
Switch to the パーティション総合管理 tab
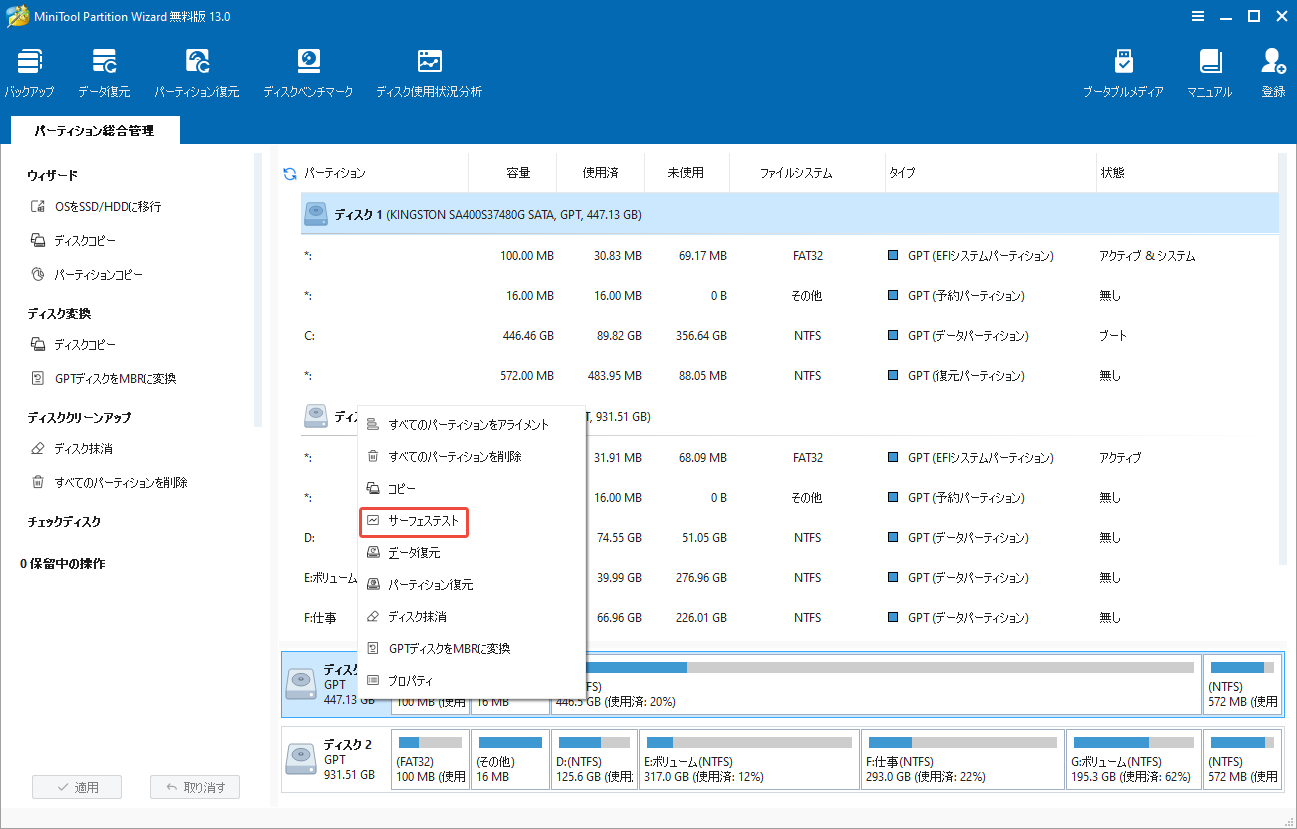point(94,130)
